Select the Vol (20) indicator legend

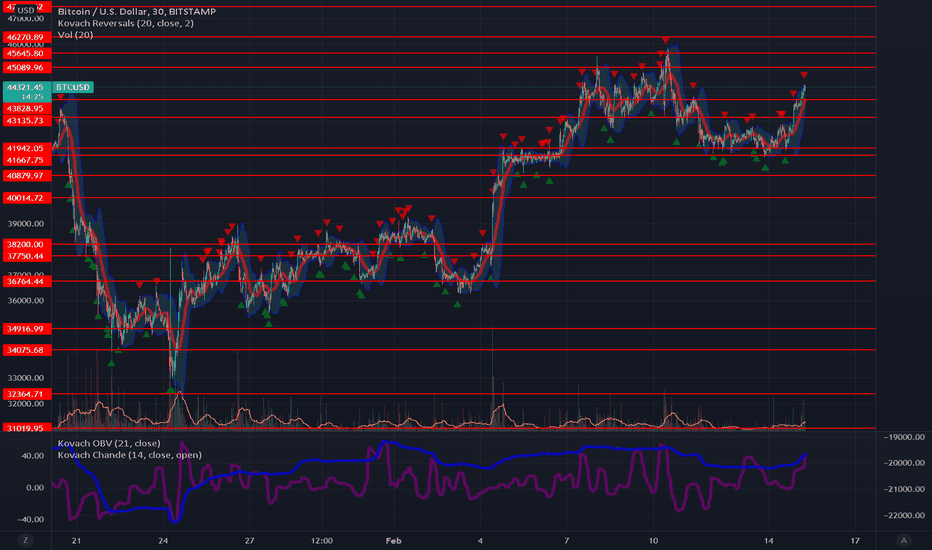click(x=75, y=35)
